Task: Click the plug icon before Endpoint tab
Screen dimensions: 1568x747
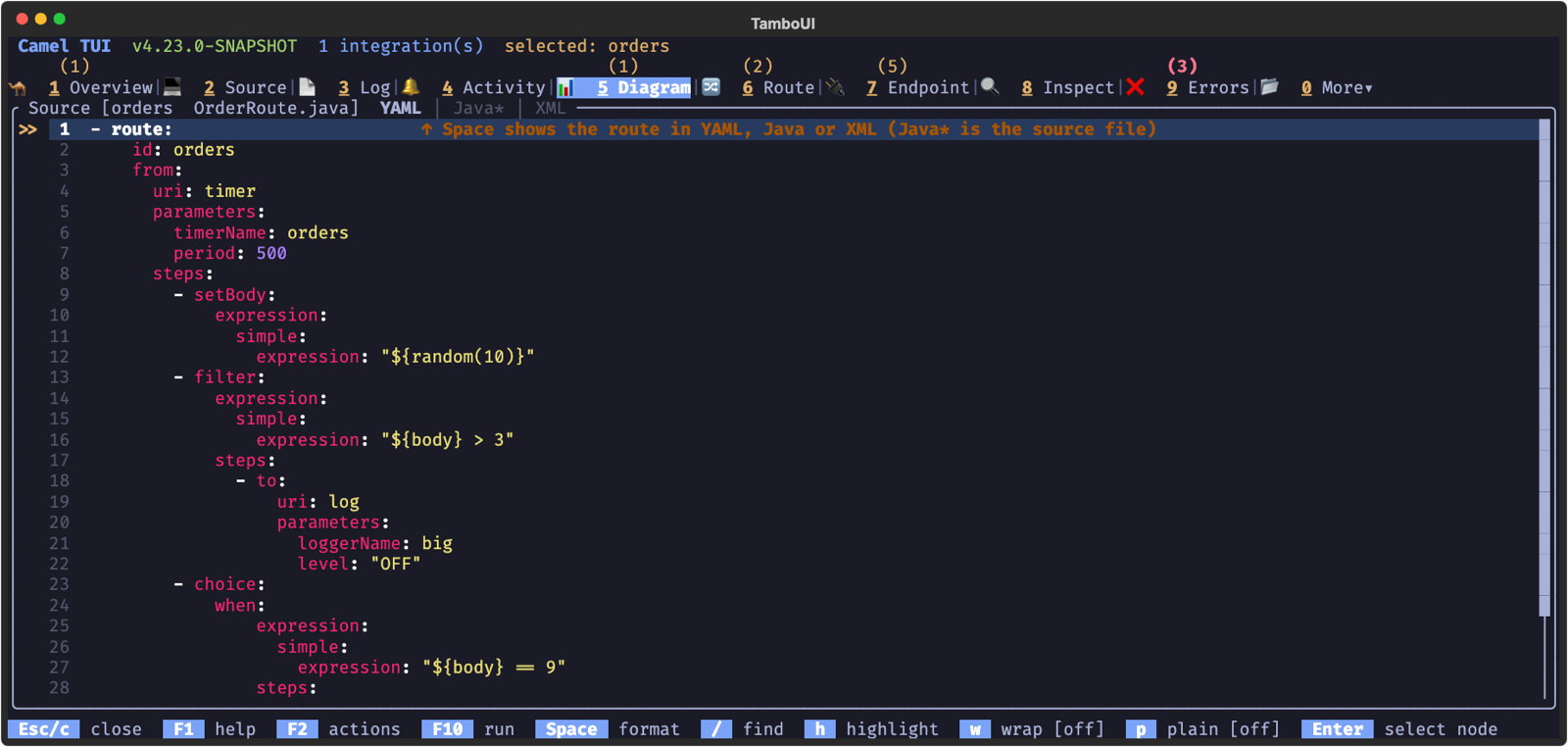Action: 835,87
